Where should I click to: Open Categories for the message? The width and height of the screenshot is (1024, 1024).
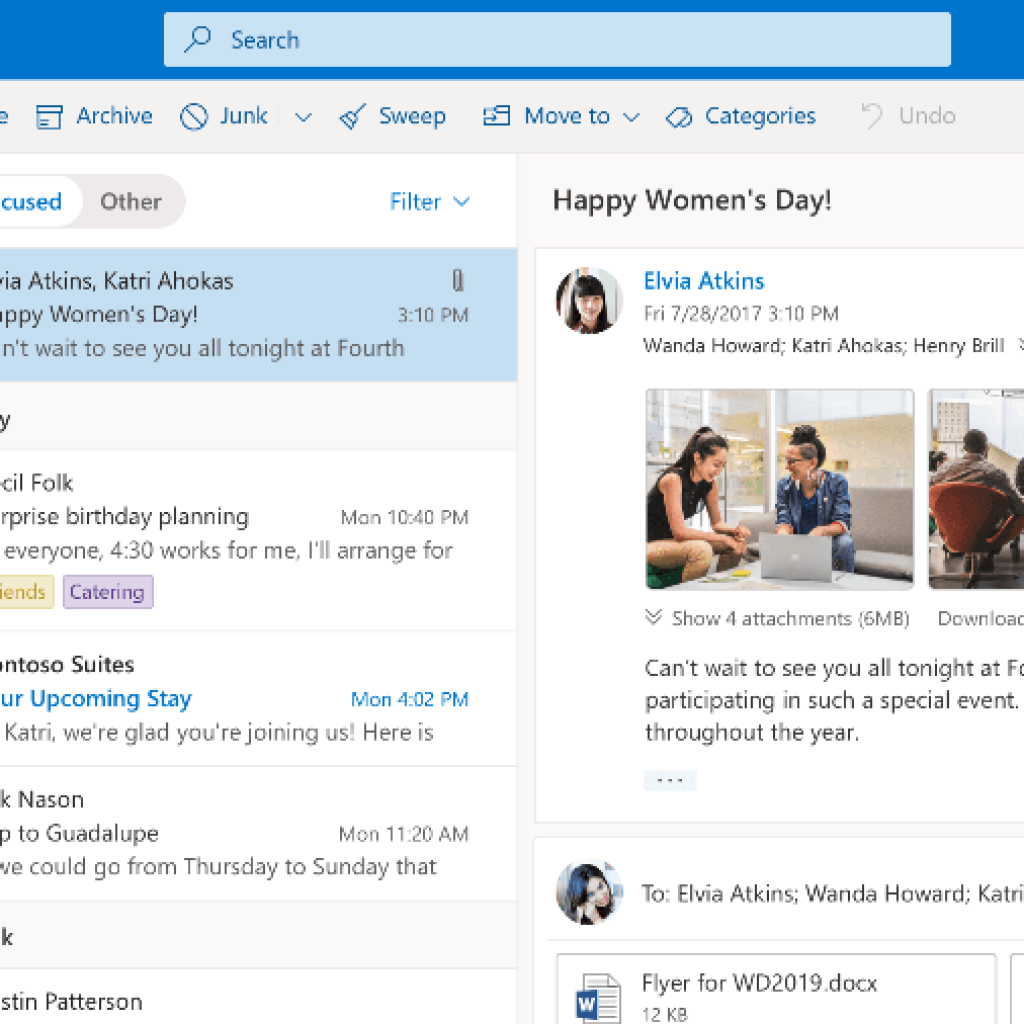click(740, 116)
